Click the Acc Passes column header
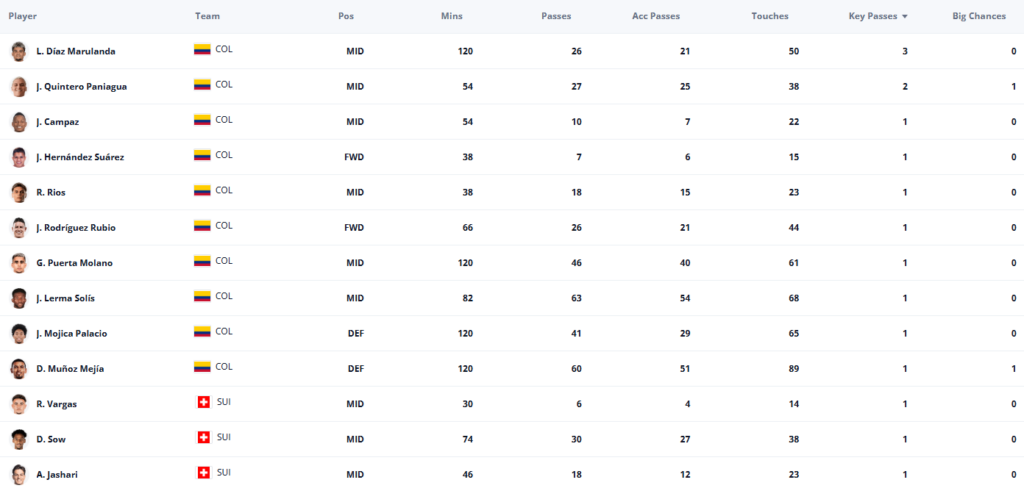 [656, 16]
